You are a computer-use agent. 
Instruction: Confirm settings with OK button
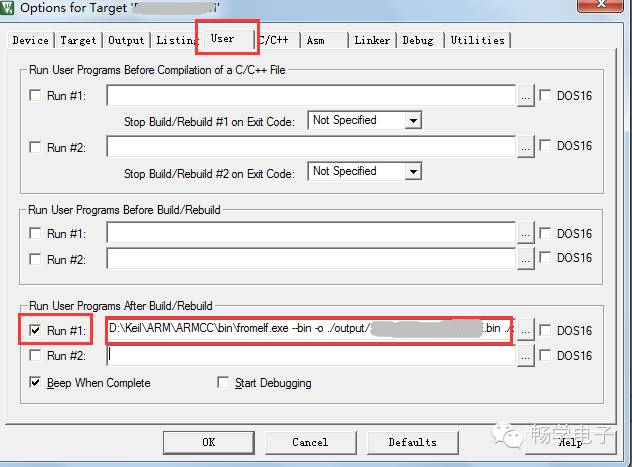pos(209,442)
